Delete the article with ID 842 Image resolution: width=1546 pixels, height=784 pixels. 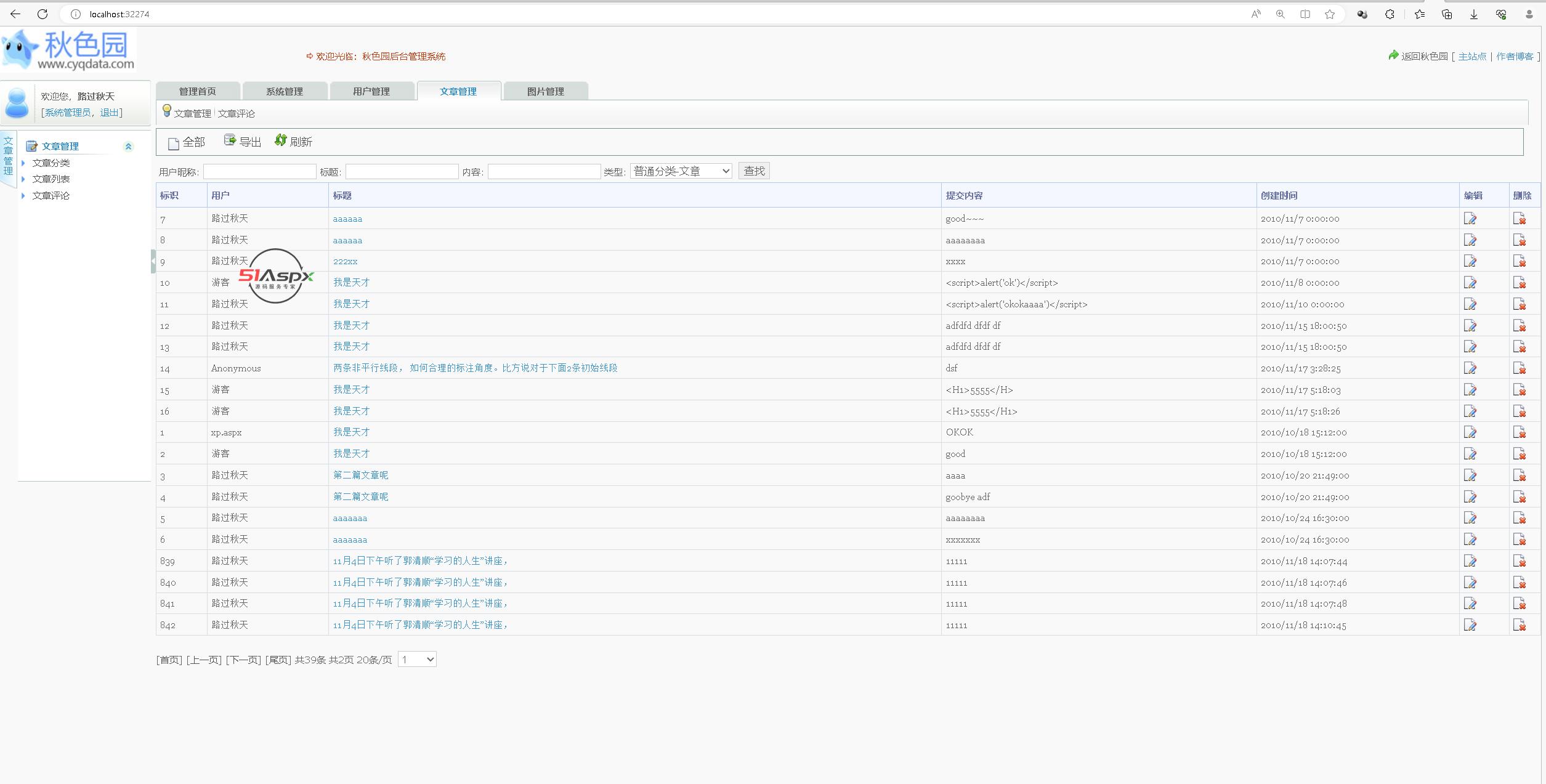[x=1520, y=625]
